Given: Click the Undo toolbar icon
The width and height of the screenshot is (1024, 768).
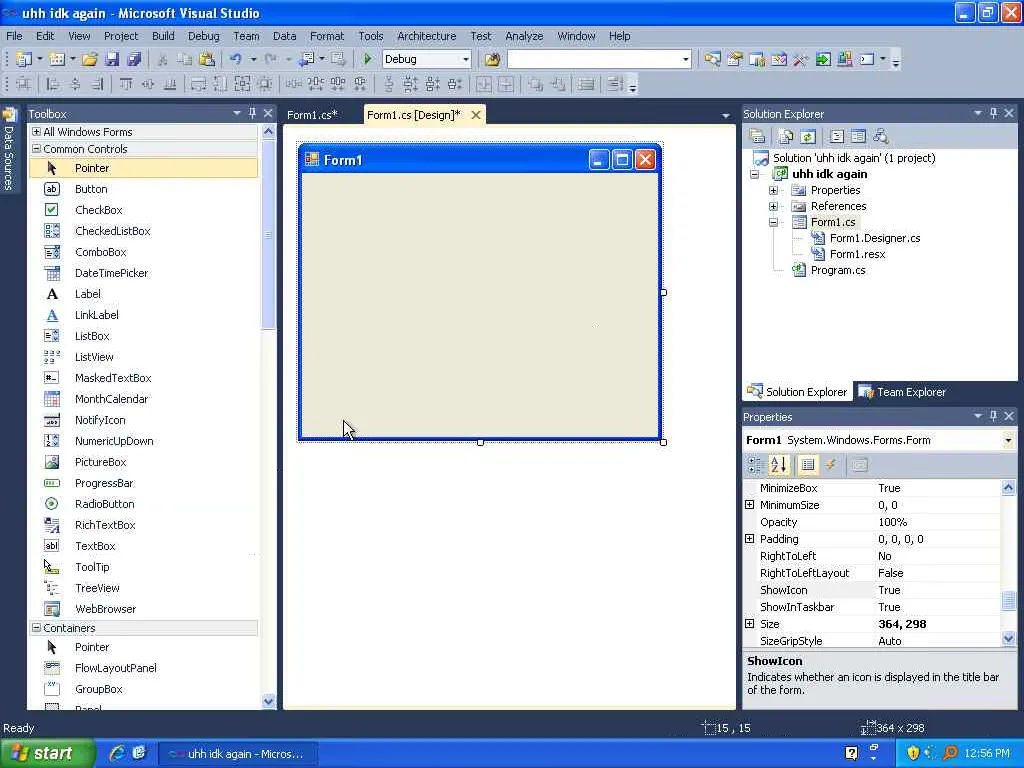Looking at the screenshot, I should pos(235,59).
